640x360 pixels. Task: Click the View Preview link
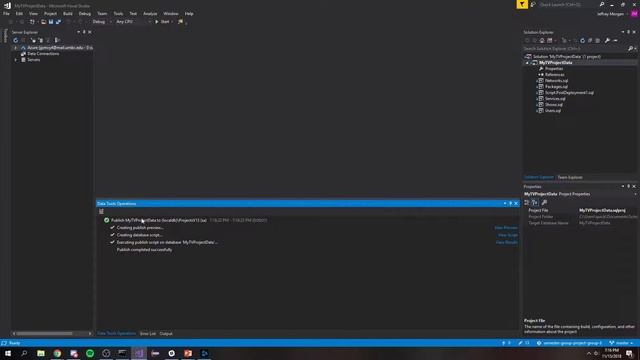point(506,228)
